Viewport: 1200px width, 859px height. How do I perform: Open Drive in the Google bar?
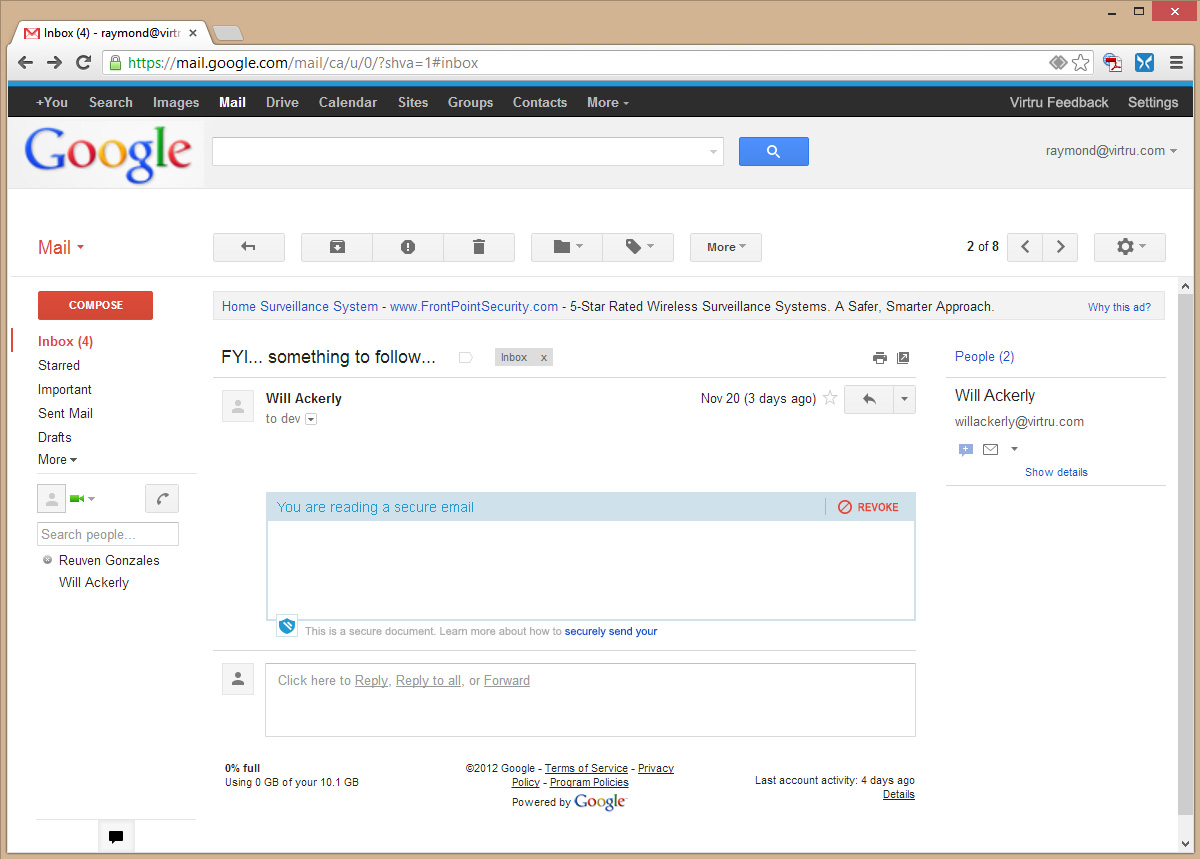pyautogui.click(x=282, y=102)
